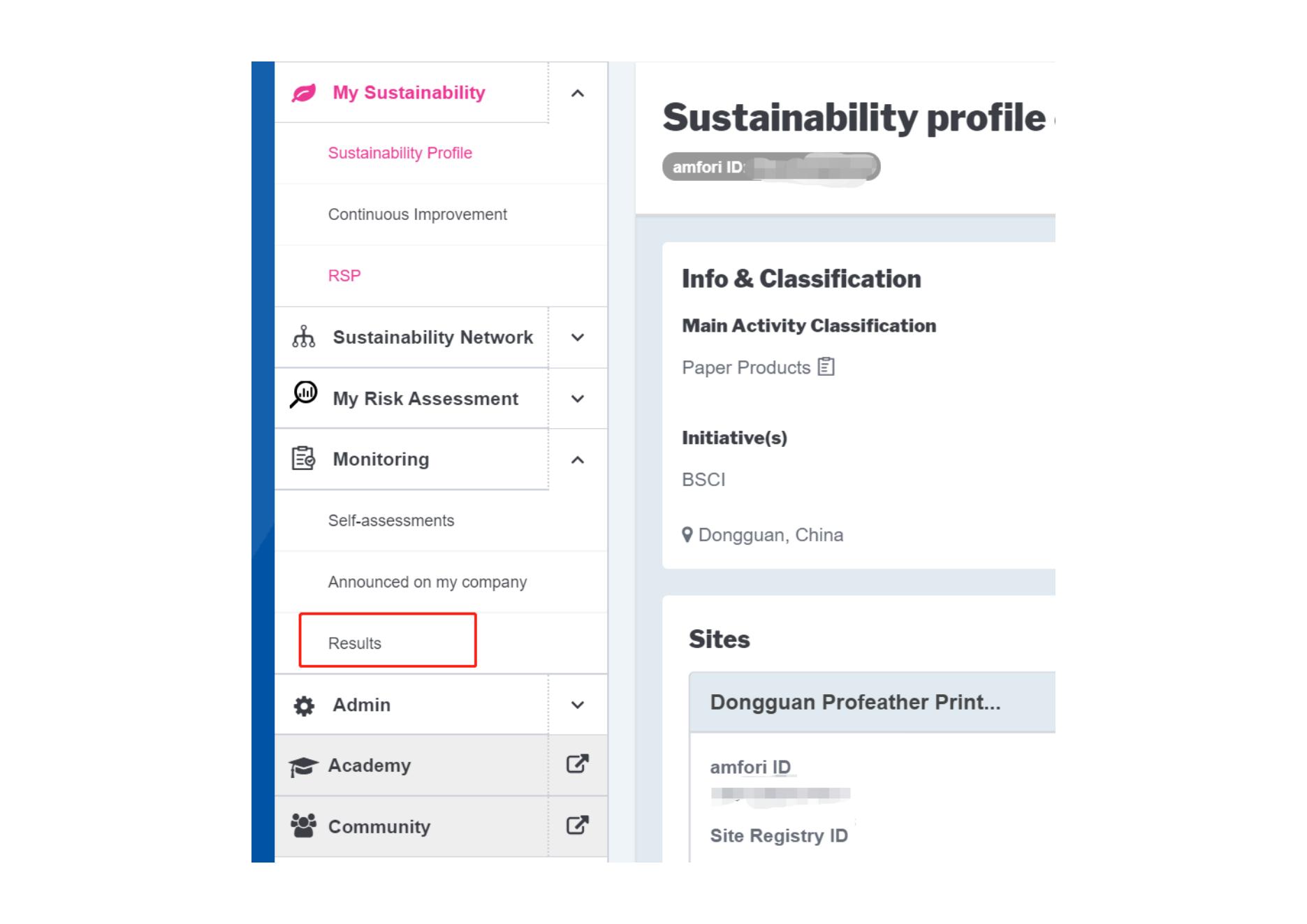
Task: Go to Announced on my company
Action: 427,582
